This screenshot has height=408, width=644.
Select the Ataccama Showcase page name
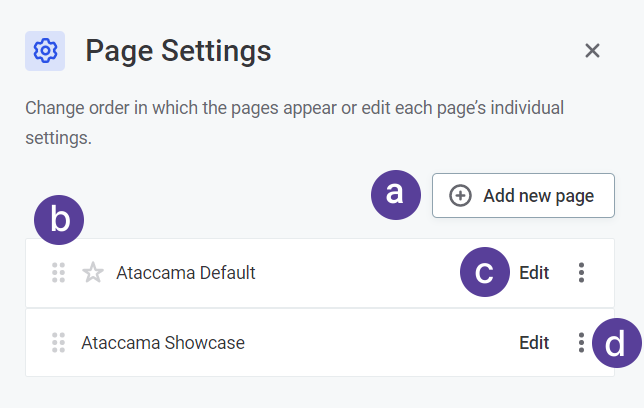[x=163, y=343]
